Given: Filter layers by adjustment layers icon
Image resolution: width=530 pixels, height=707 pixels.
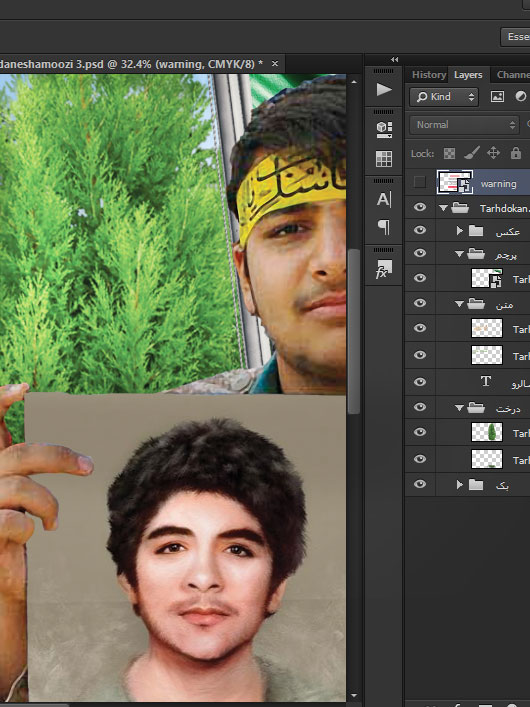Looking at the screenshot, I should click(x=521, y=96).
